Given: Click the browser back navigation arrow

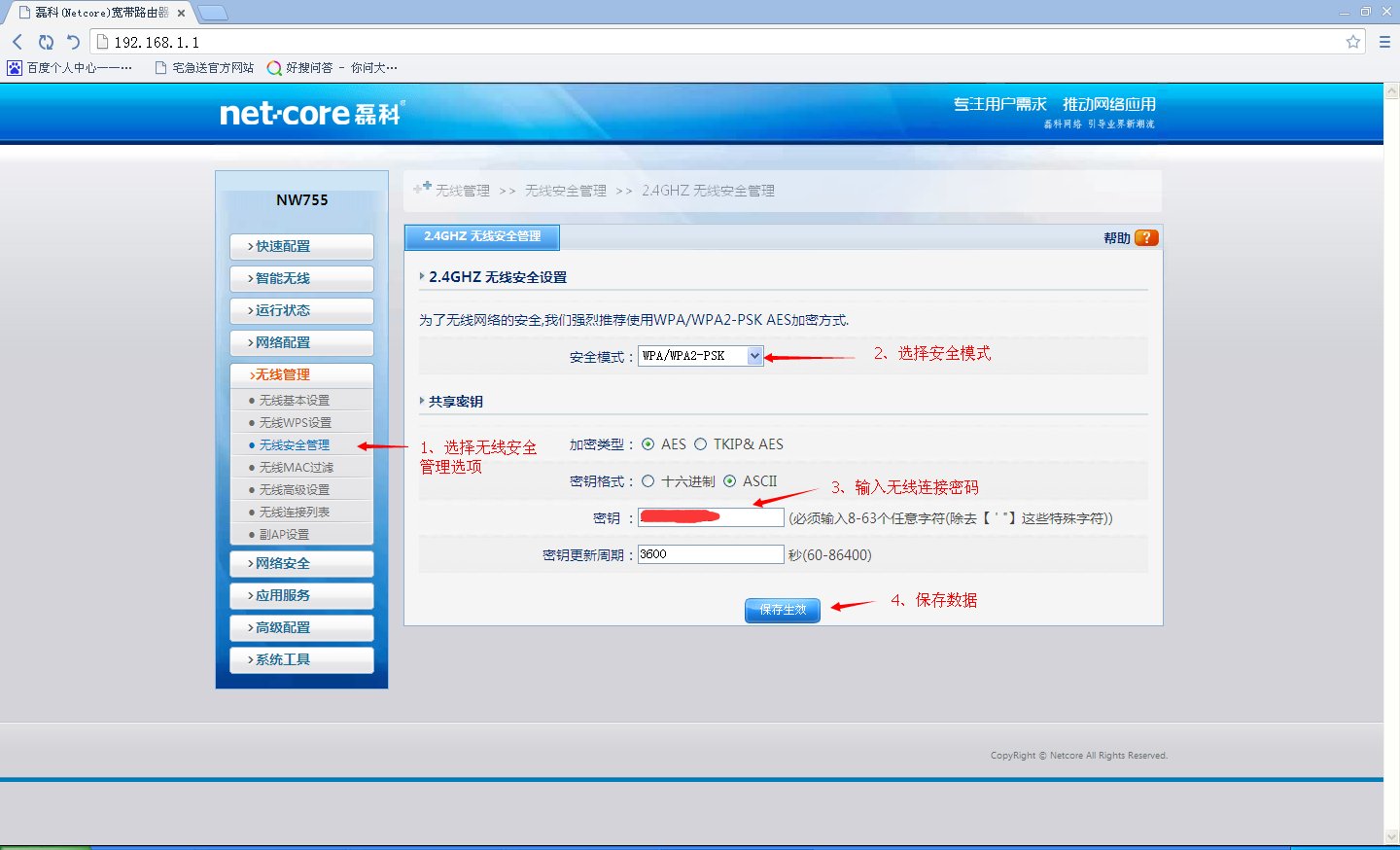Looking at the screenshot, I should [17, 42].
